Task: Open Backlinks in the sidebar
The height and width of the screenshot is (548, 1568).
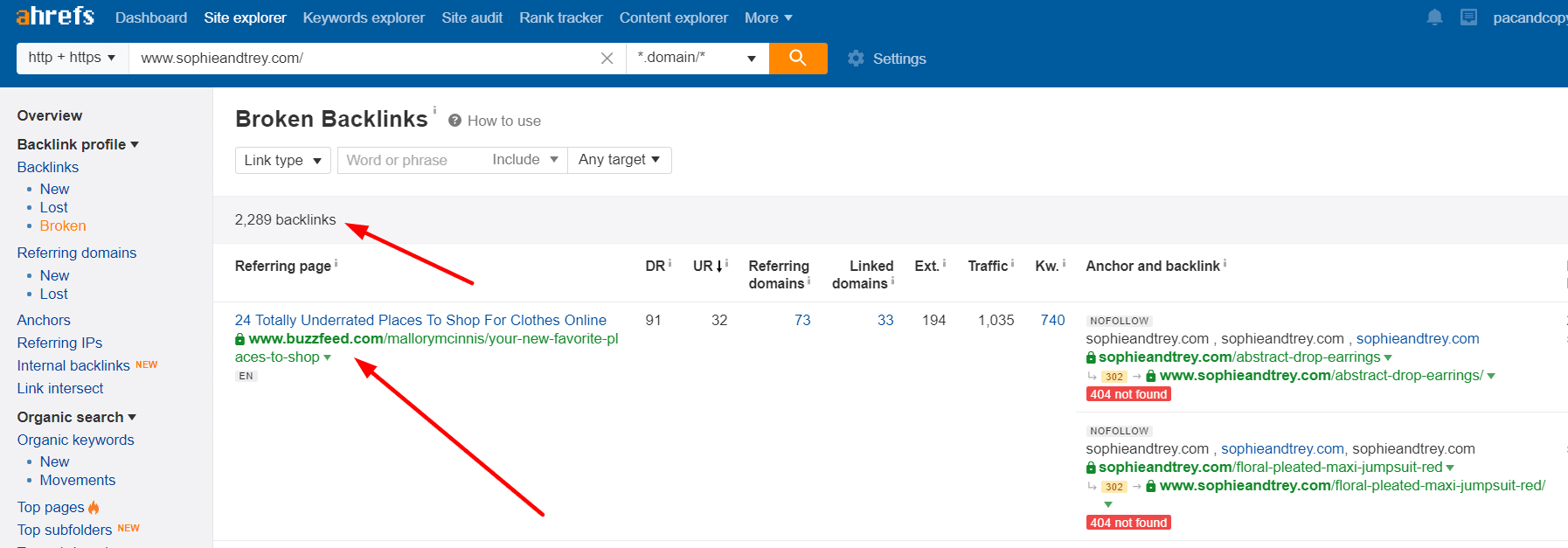Action: 48,167
